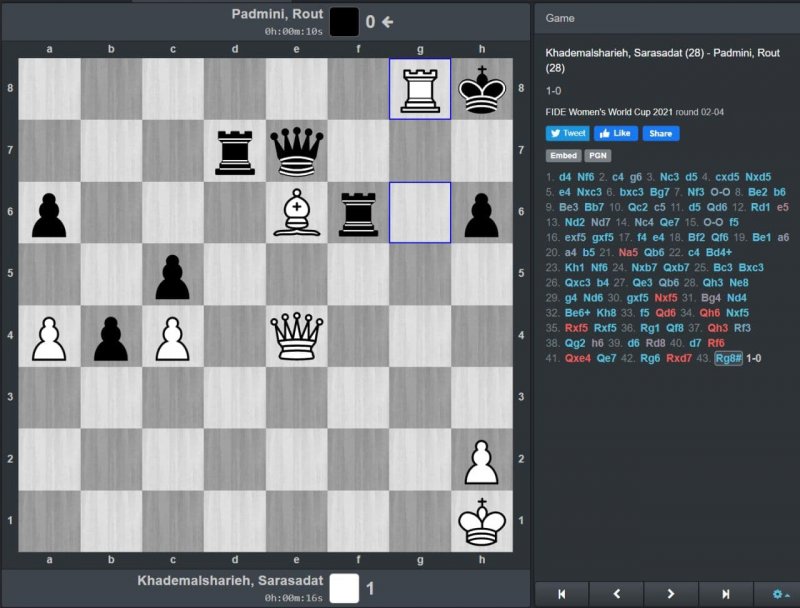Viewport: 800px width, 608px height.
Task: Click the Facebook Like button
Action: (x=616, y=133)
